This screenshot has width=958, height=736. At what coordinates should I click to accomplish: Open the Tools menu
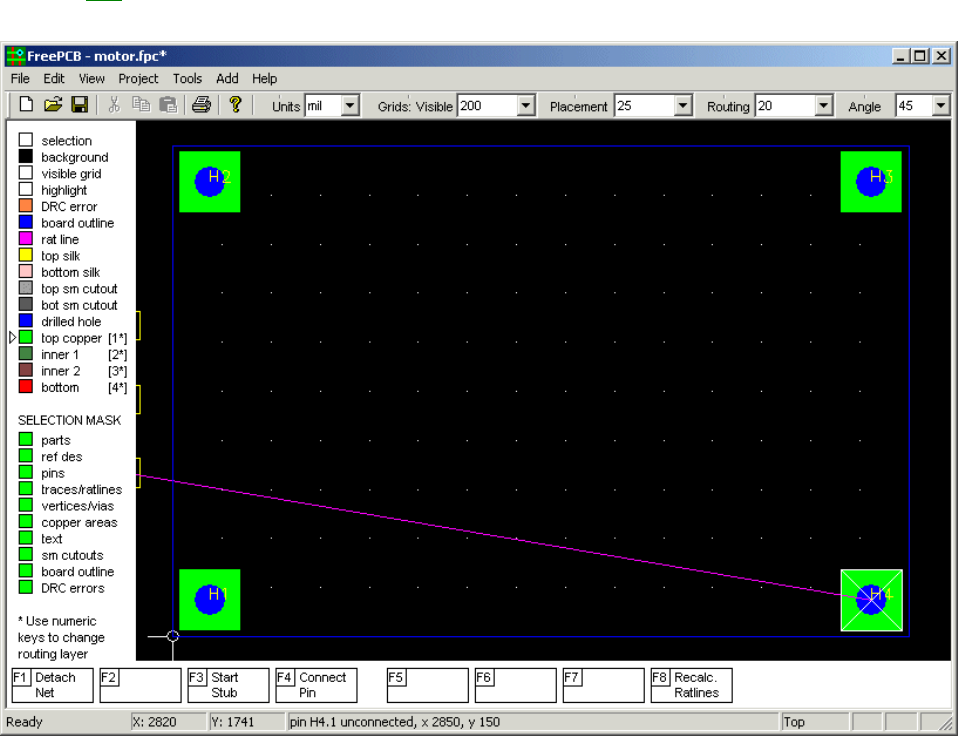click(x=187, y=79)
